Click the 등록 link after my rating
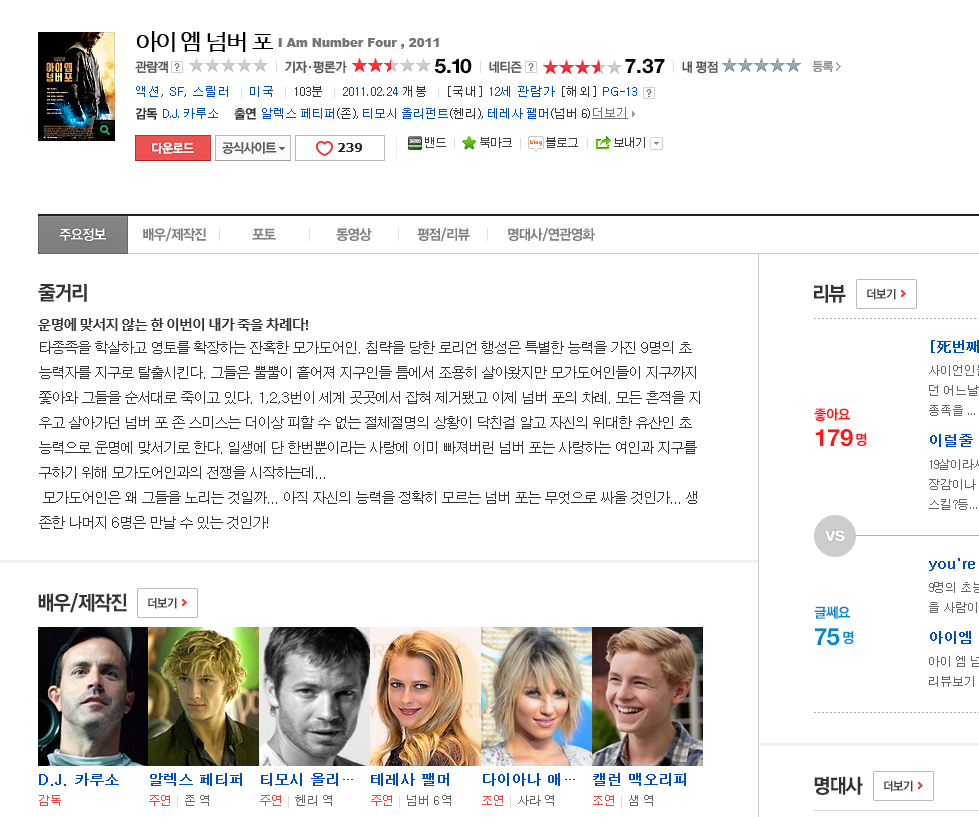The height and width of the screenshot is (817, 979). coord(826,67)
